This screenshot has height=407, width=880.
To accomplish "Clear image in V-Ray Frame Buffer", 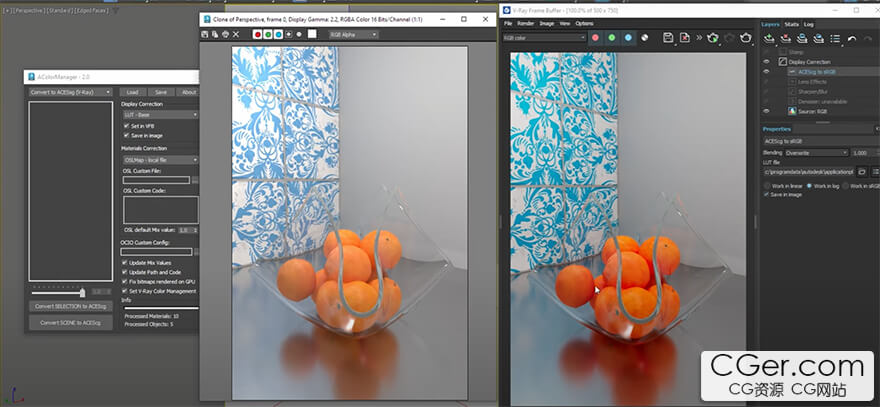I will (685, 38).
